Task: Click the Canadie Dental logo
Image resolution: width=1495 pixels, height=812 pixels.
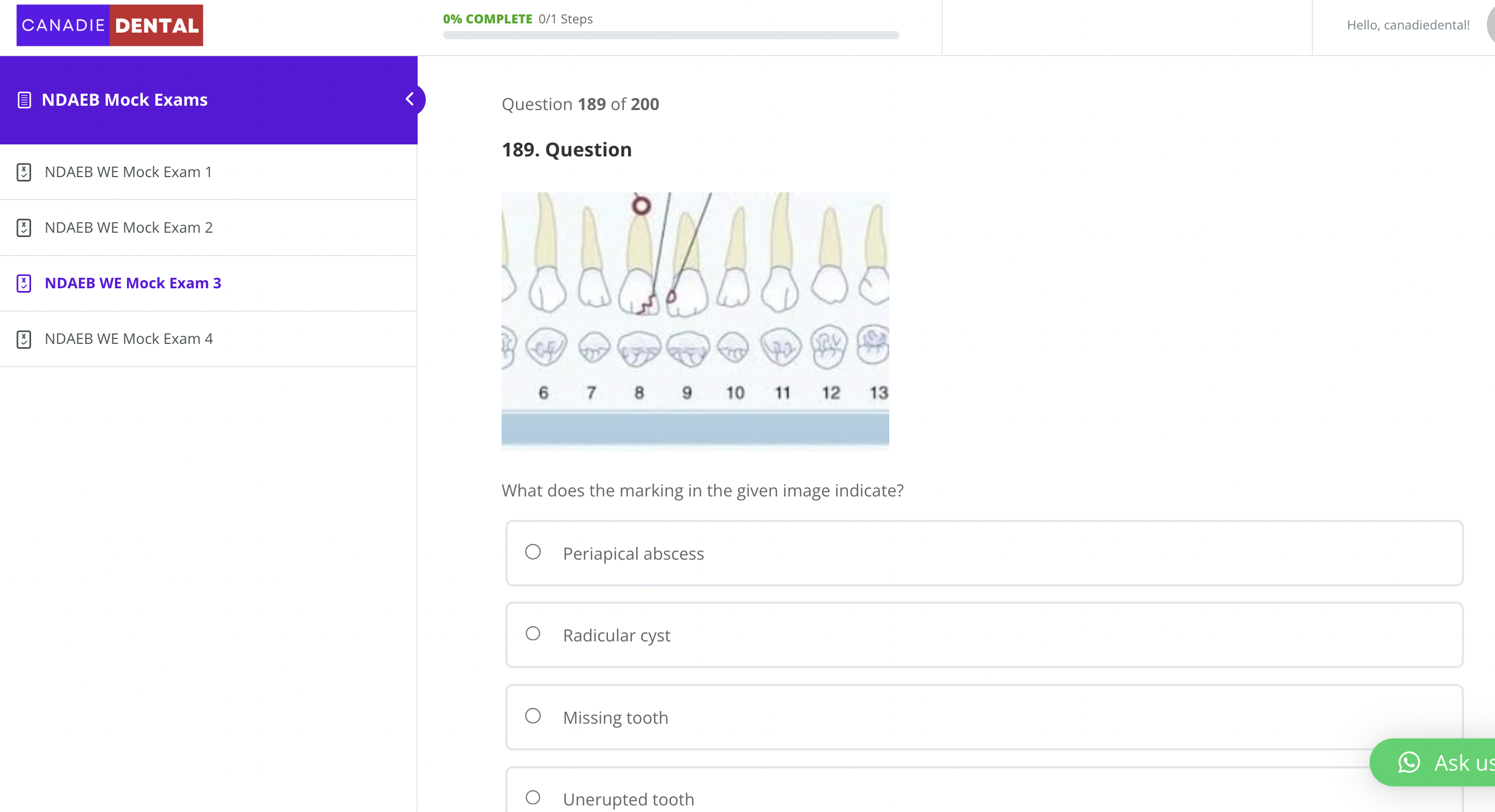Action: 110,26
